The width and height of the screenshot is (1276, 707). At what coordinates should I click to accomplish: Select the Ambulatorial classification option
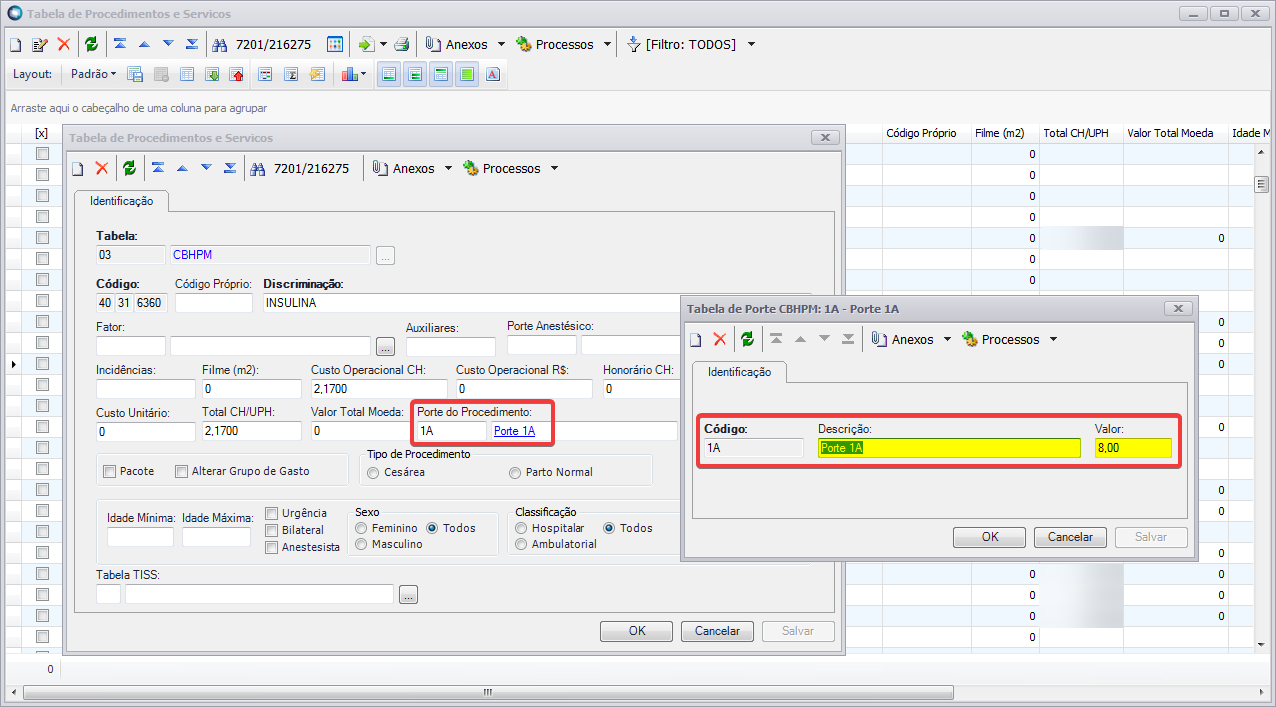[521, 544]
